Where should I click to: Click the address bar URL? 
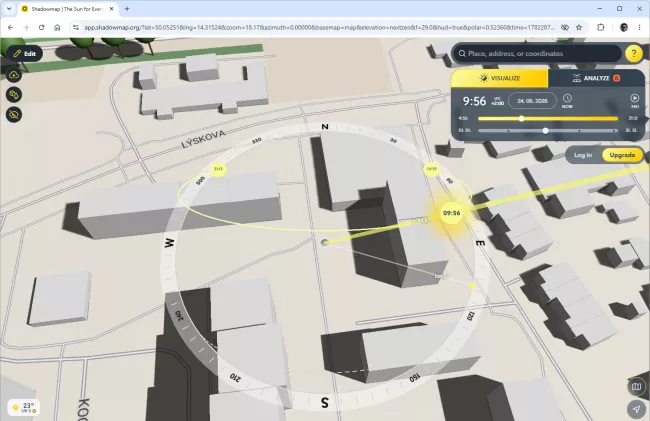click(319, 27)
